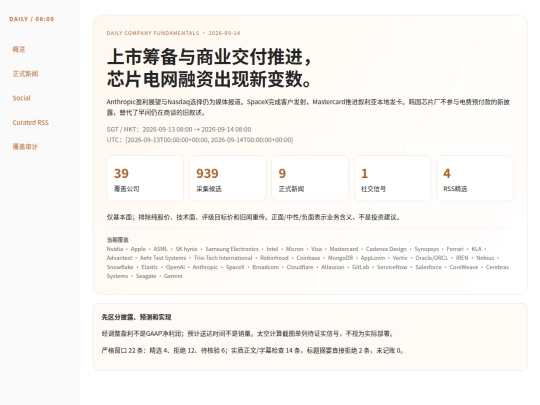Go to 正式新闻 section in sidebar
This screenshot has height=405, width=540.
pyautogui.click(x=25, y=74)
